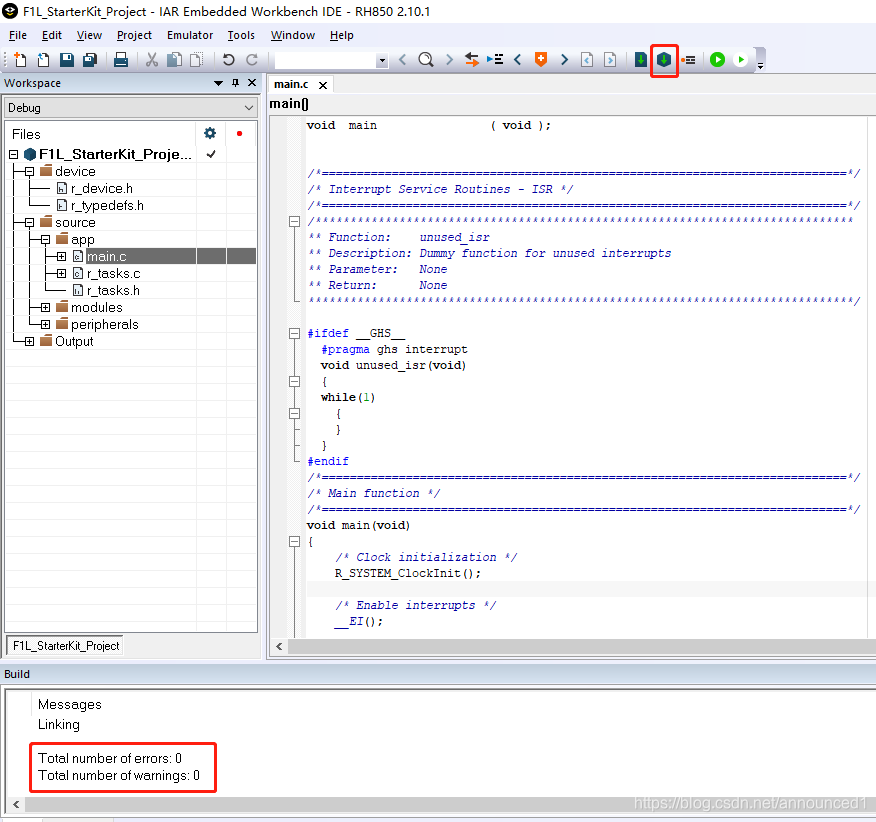Close the Workspace panel
This screenshot has width=876, height=822.
[x=252, y=83]
